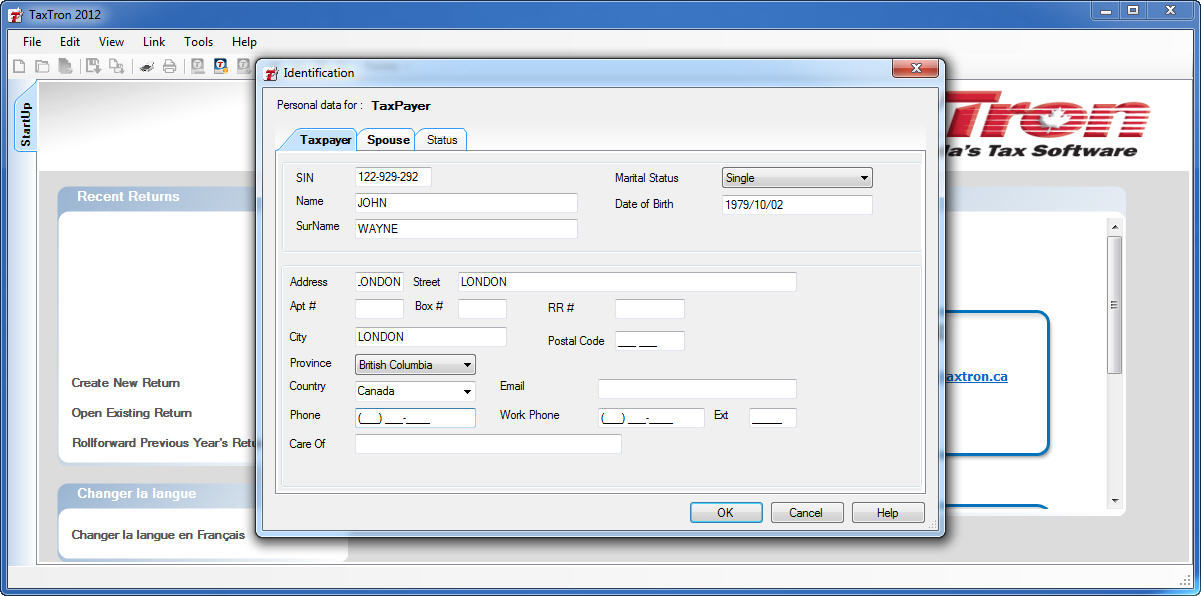This screenshot has width=1201, height=596.
Task: Click Open Existing Return link
Action: [x=132, y=413]
